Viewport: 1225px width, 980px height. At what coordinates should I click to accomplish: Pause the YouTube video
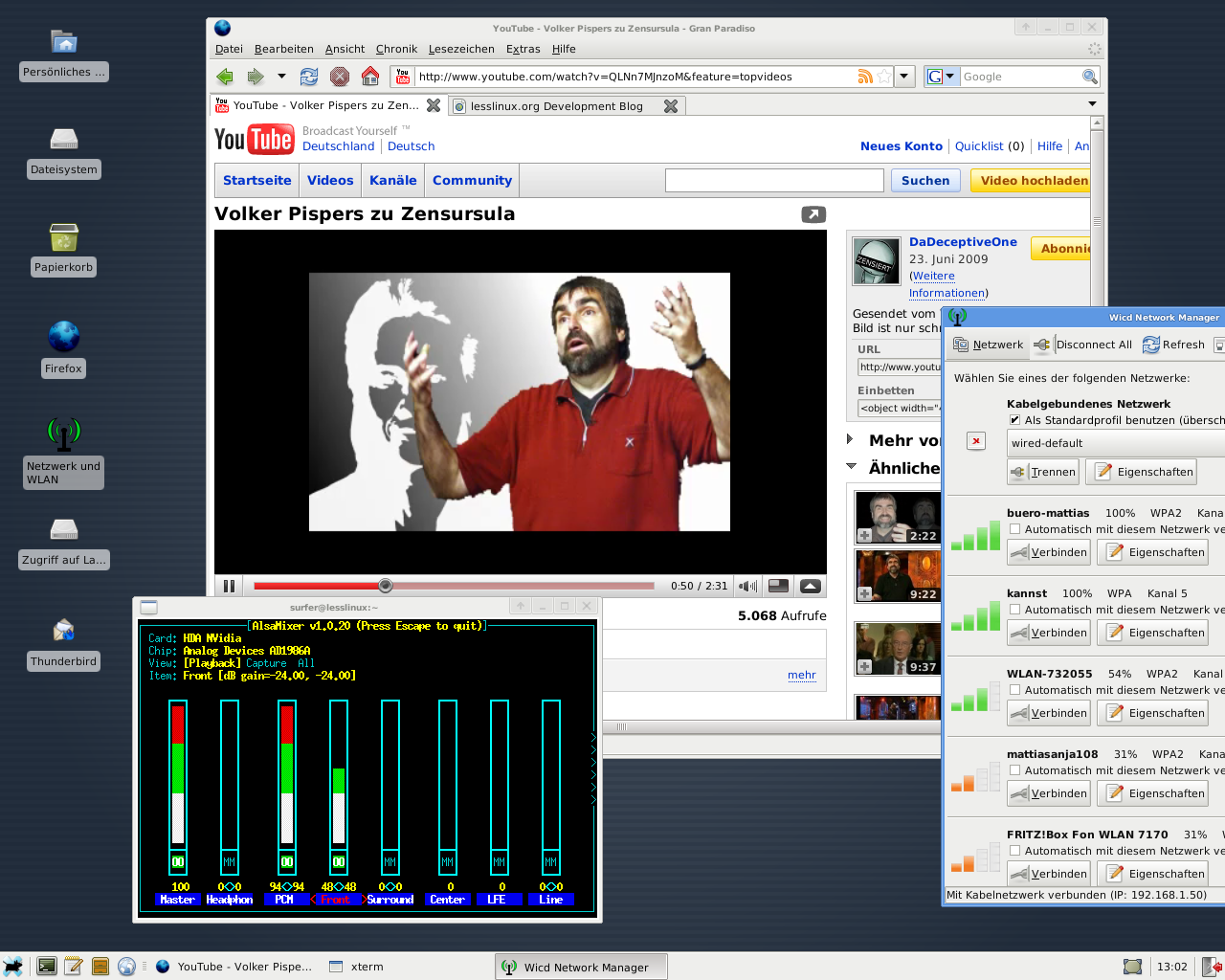(229, 586)
